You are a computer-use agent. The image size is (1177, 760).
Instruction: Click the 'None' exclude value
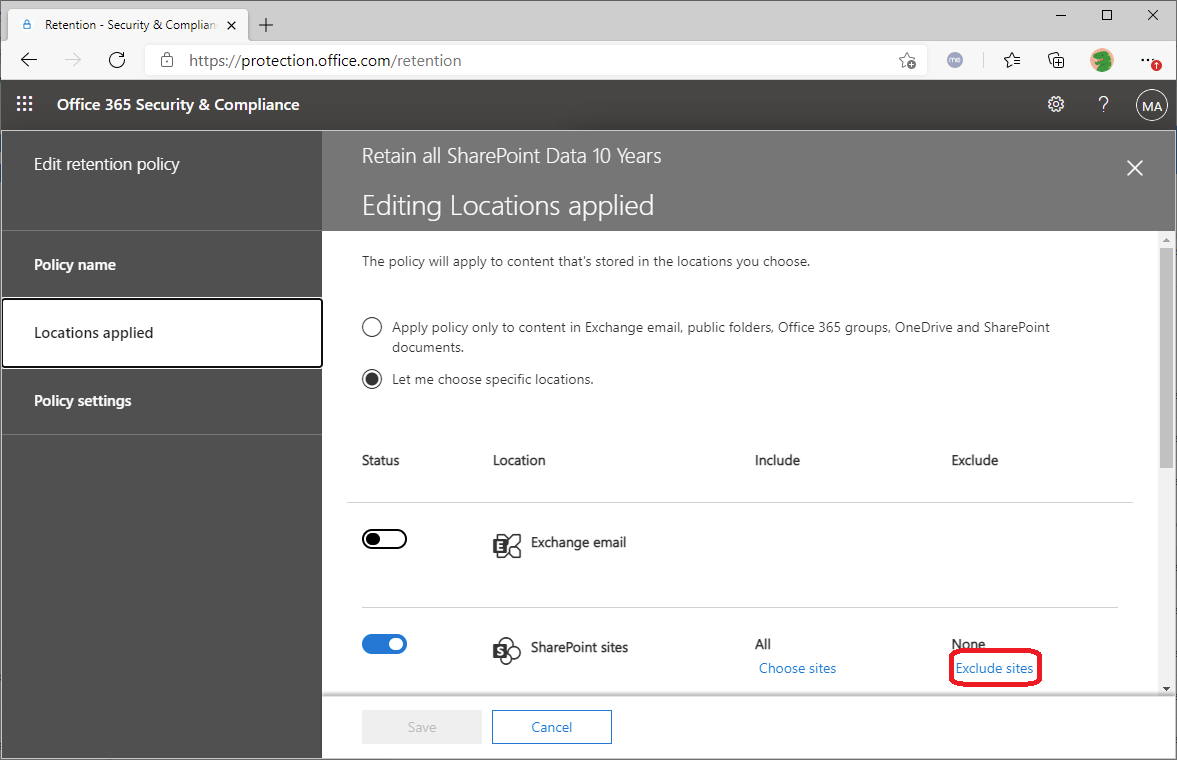click(x=968, y=644)
